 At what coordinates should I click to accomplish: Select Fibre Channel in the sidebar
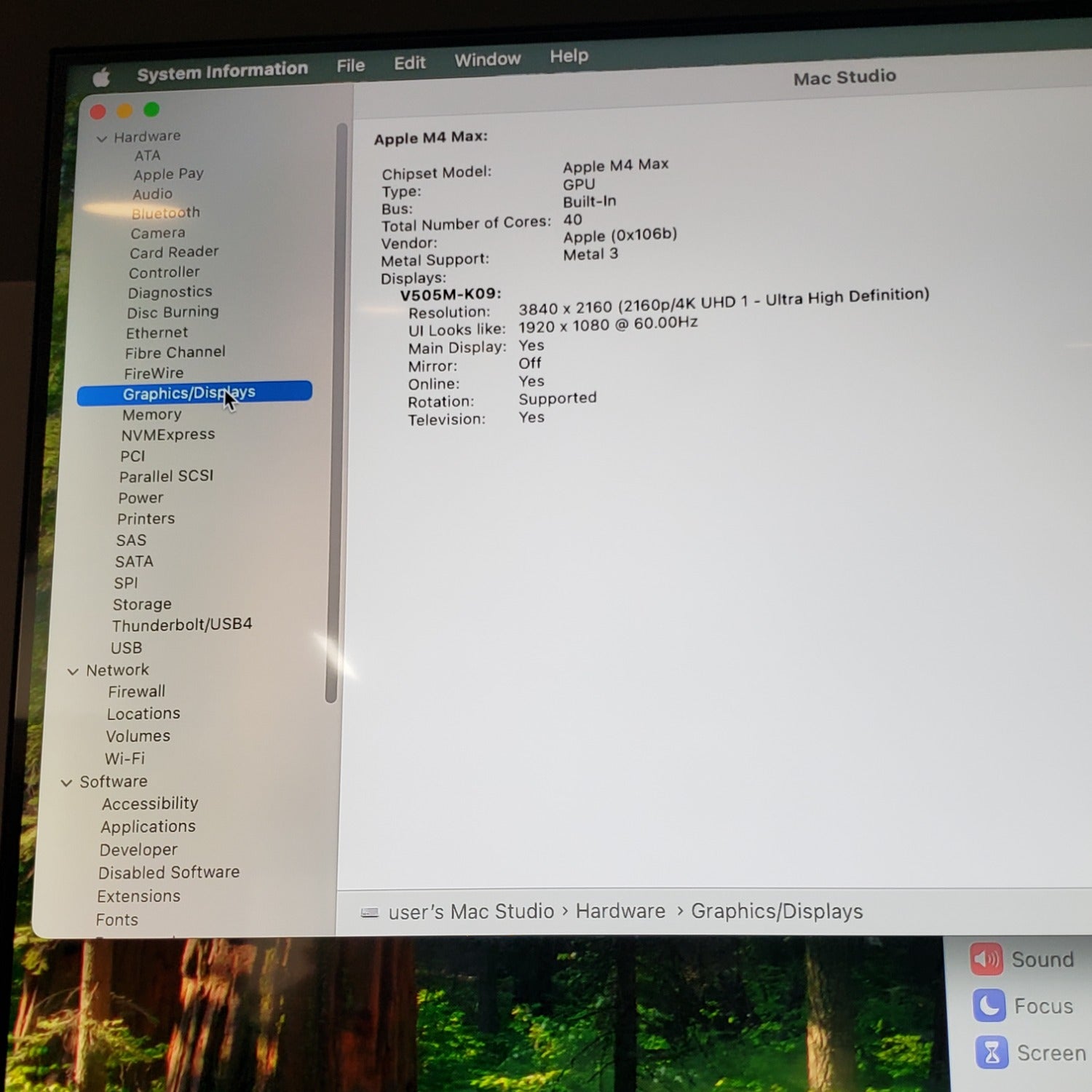coord(175,352)
